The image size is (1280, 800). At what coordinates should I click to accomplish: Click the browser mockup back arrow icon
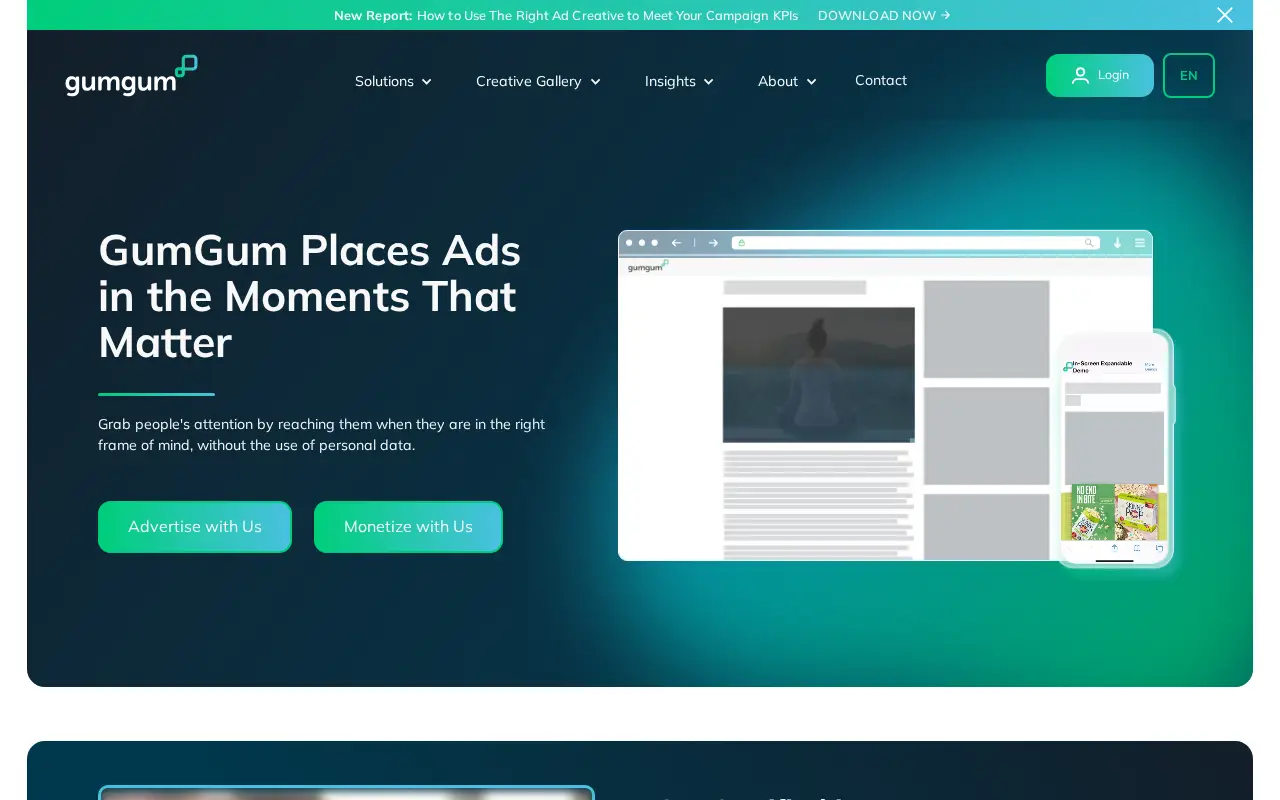point(676,243)
